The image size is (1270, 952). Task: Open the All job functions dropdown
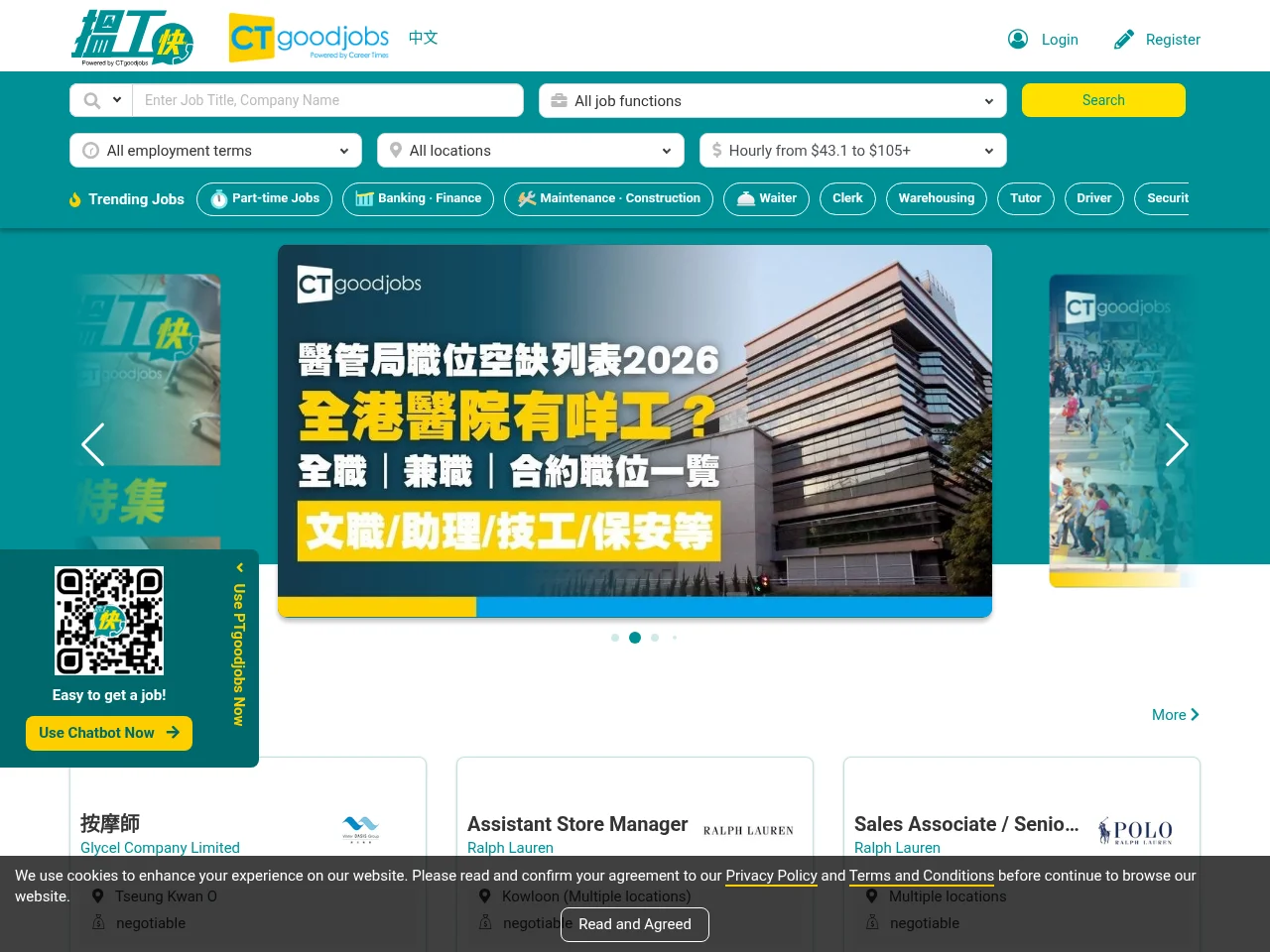(x=773, y=100)
